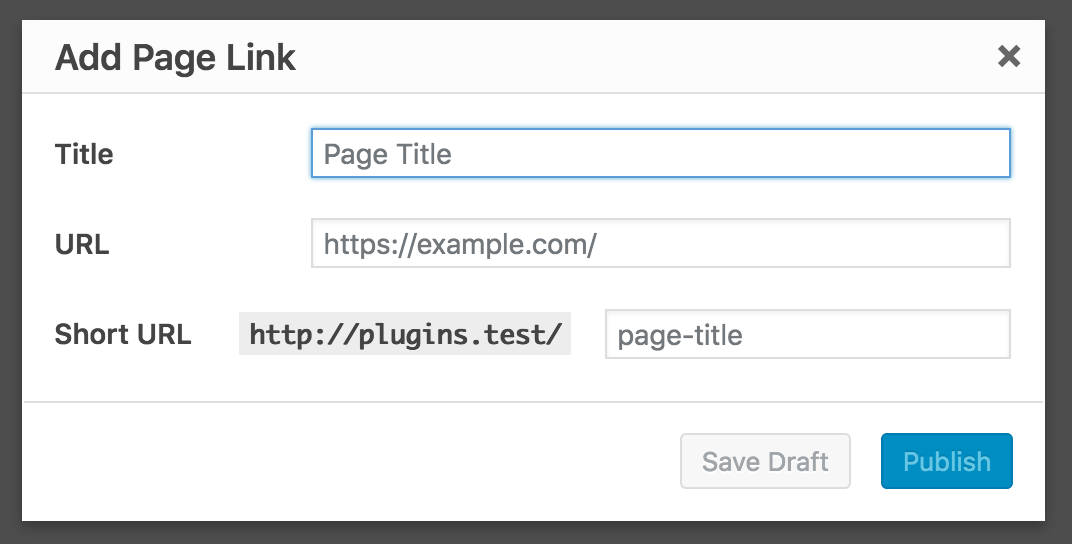This screenshot has height=544, width=1072.
Task: Place cursor in the Page Title placeholder box
Action: coord(660,154)
